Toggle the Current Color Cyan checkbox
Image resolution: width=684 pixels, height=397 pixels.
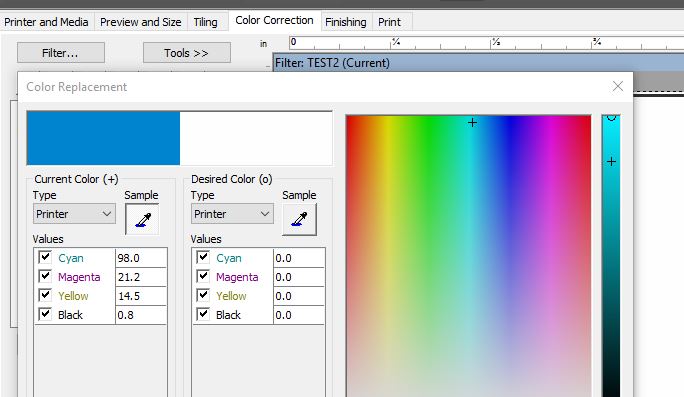pos(45,257)
